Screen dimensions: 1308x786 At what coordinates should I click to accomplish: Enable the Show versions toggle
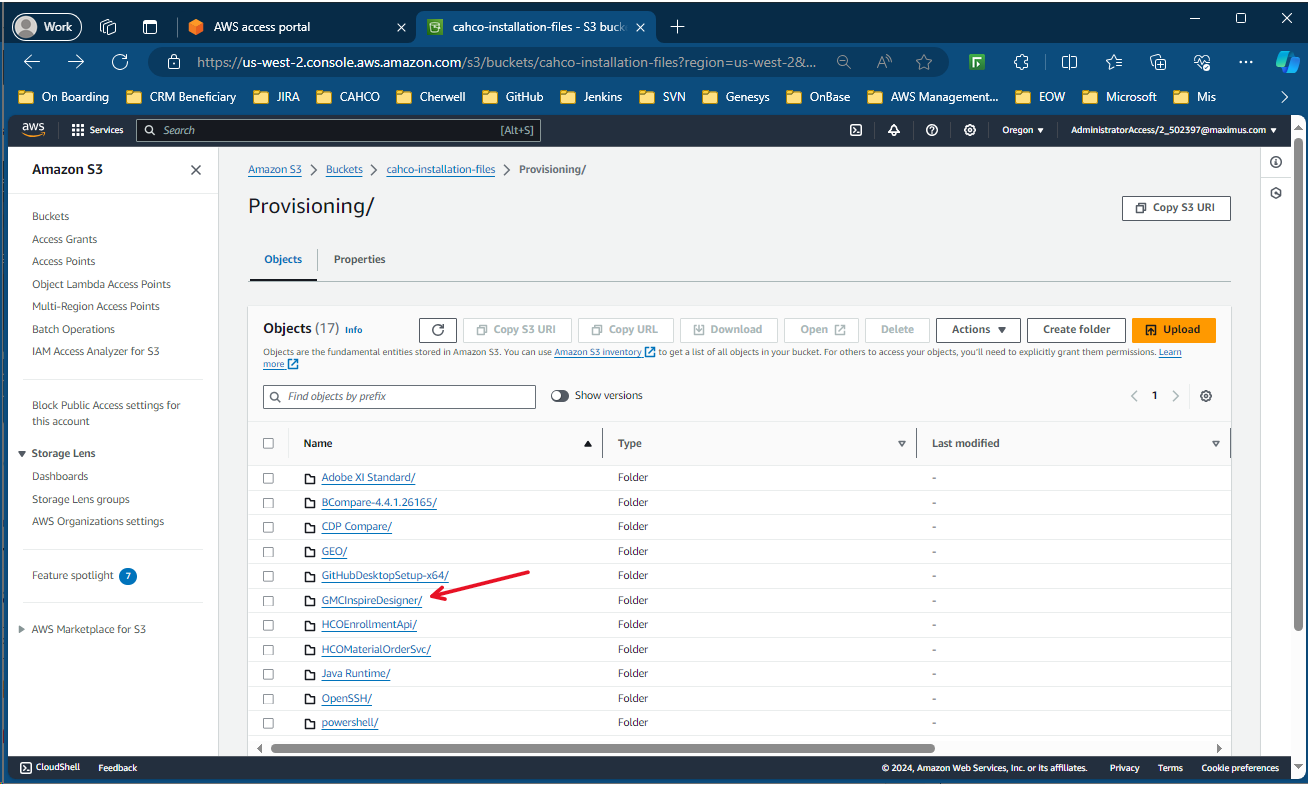pos(560,396)
